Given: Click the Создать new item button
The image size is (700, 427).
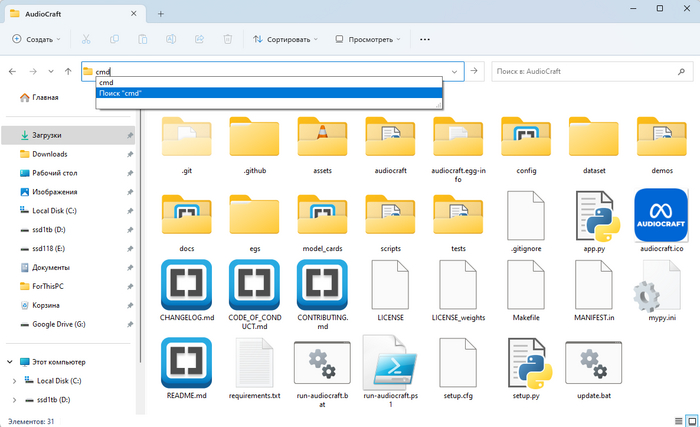Looking at the screenshot, I should [37, 39].
